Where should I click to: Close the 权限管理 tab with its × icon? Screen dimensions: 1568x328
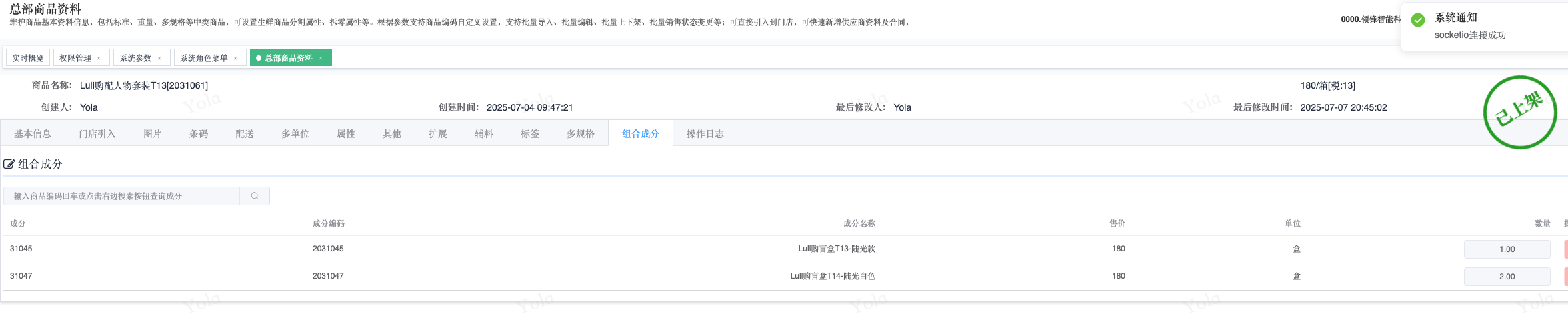[99, 59]
